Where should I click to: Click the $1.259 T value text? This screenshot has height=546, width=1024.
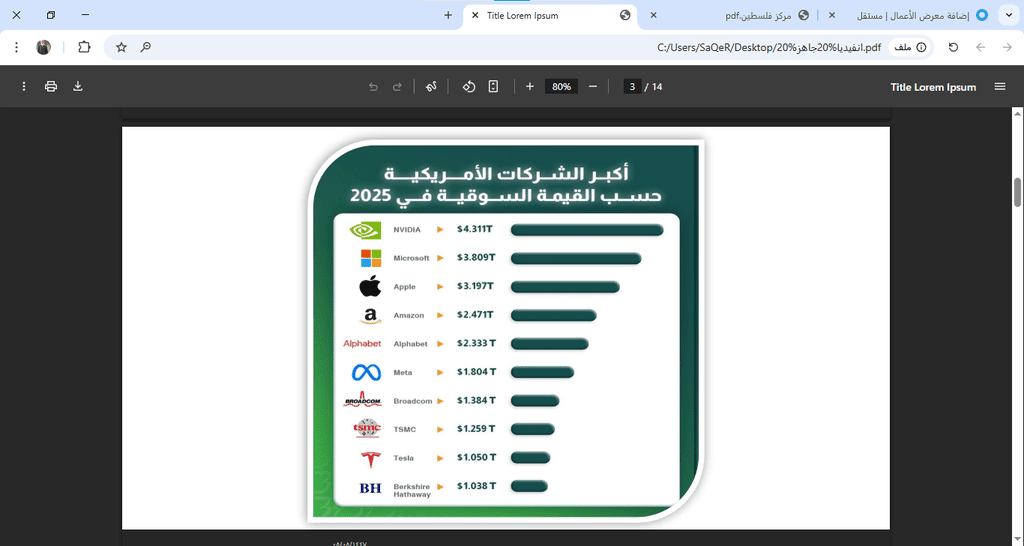click(476, 428)
